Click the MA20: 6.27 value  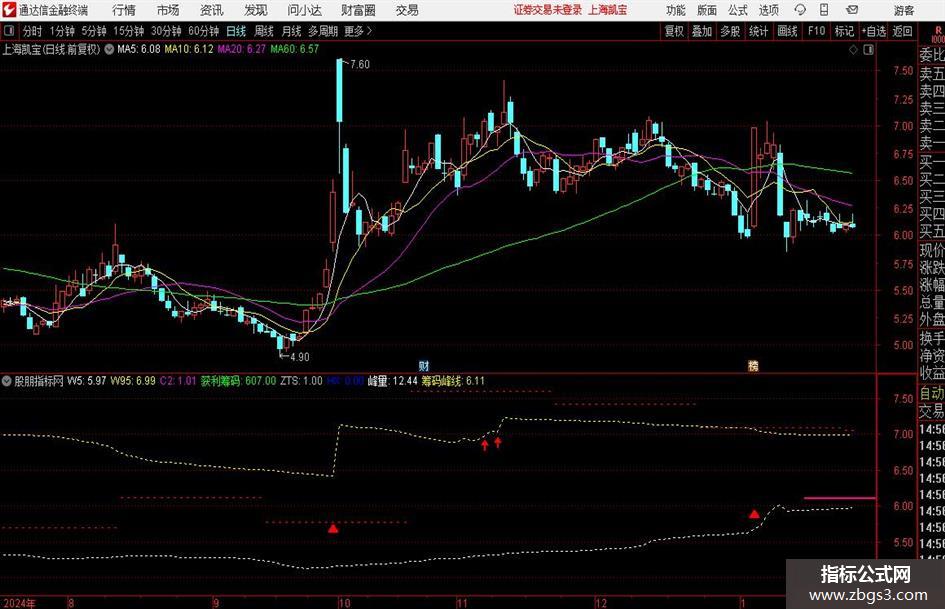point(241,49)
